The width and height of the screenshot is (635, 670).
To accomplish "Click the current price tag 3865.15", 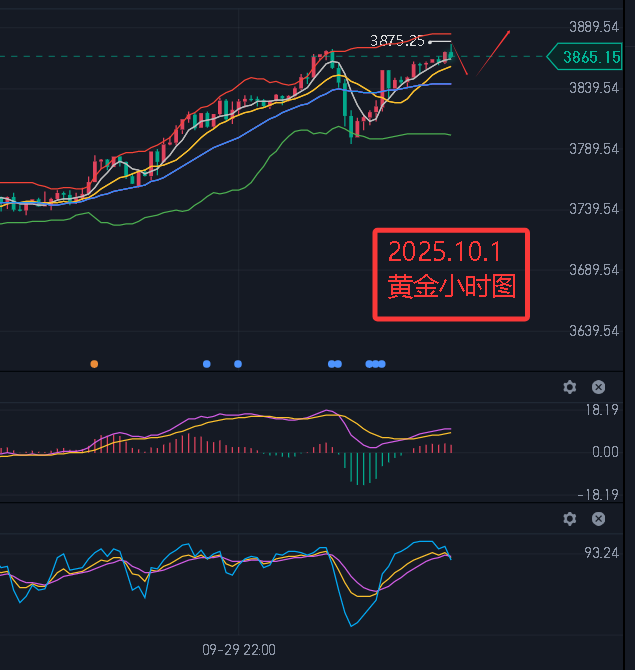I will (x=591, y=58).
